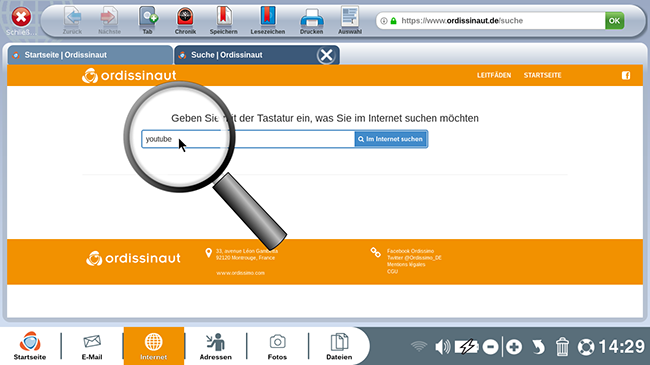The image size is (650, 365).
Task: Open the Lesezeichen bookmarks
Action: pyautogui.click(x=268, y=20)
